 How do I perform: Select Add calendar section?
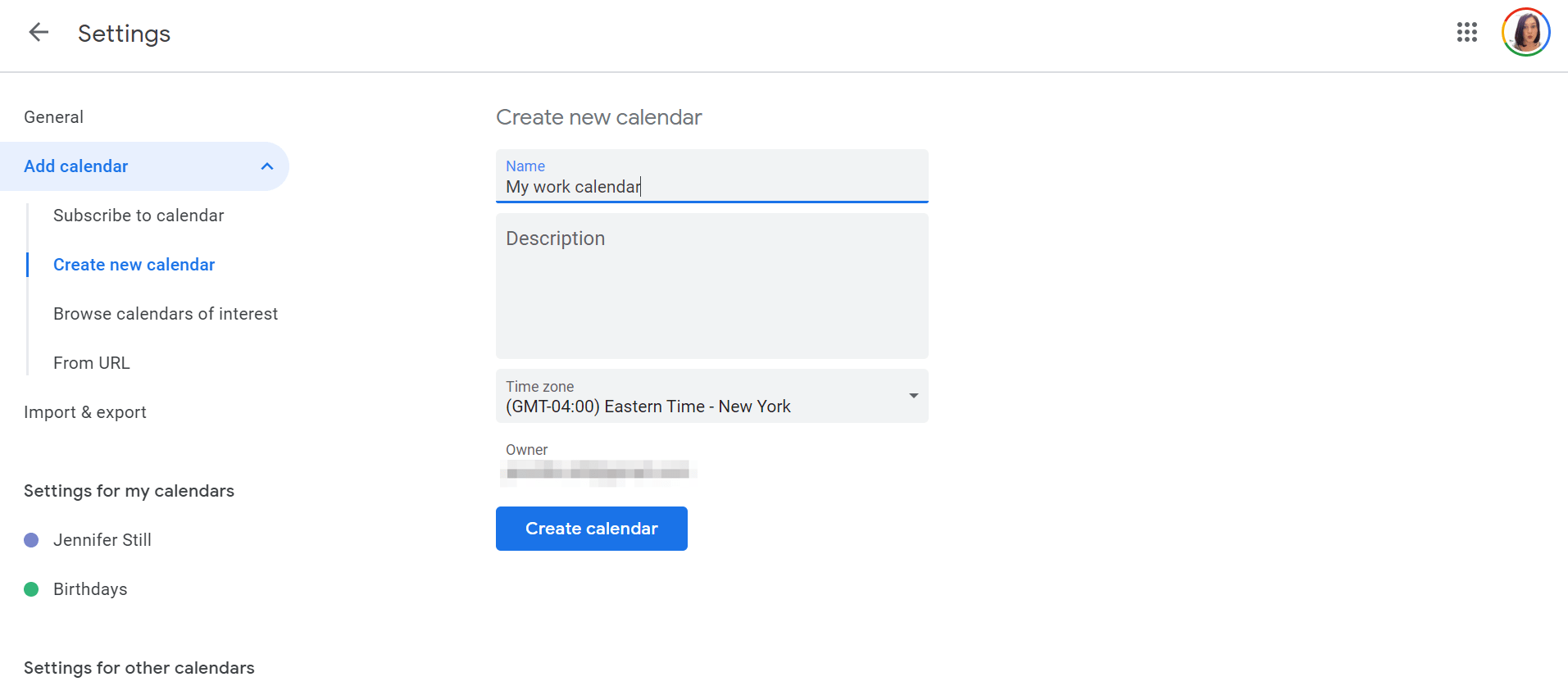click(x=76, y=166)
